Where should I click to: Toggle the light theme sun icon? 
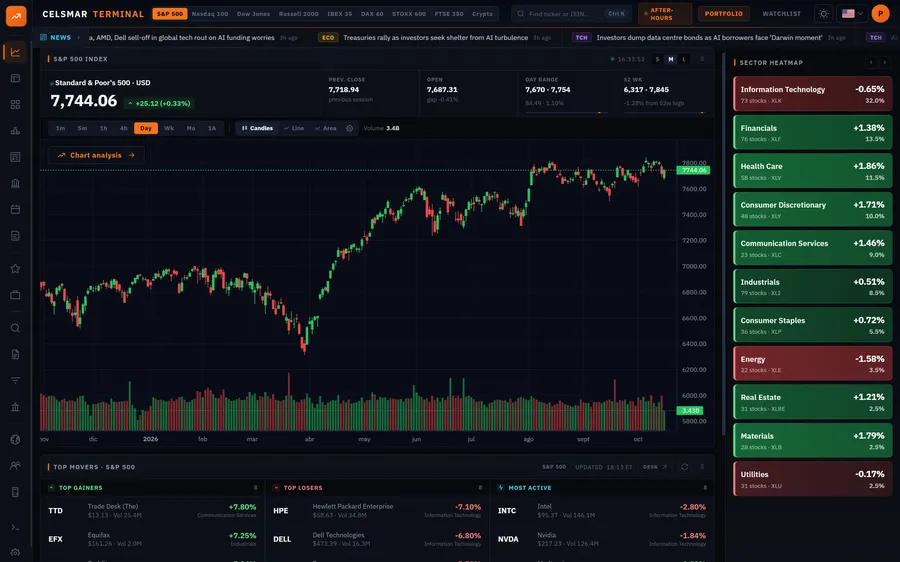(824, 14)
